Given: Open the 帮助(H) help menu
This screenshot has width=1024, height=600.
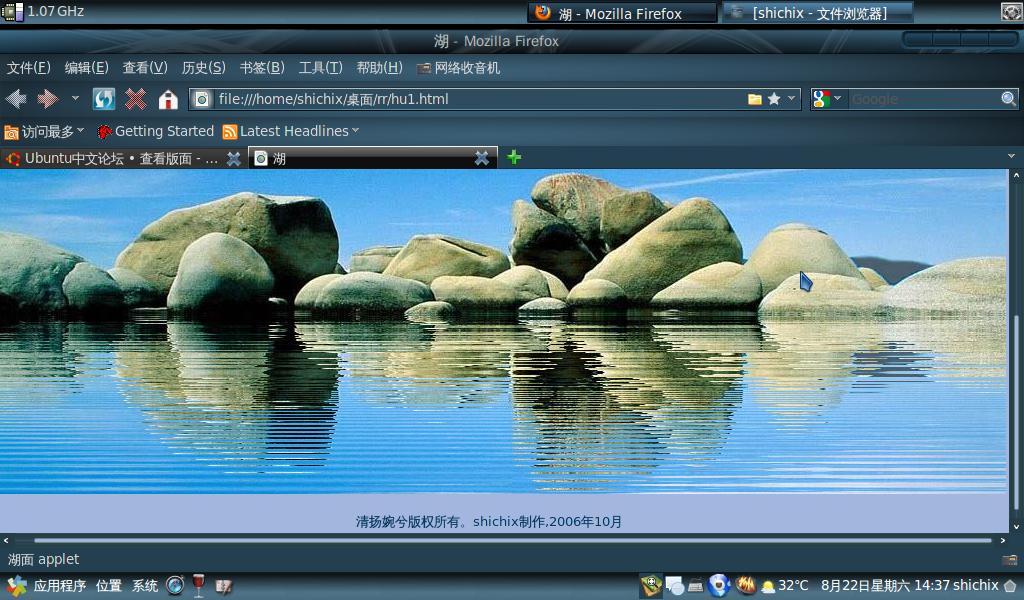Looking at the screenshot, I should tap(379, 68).
